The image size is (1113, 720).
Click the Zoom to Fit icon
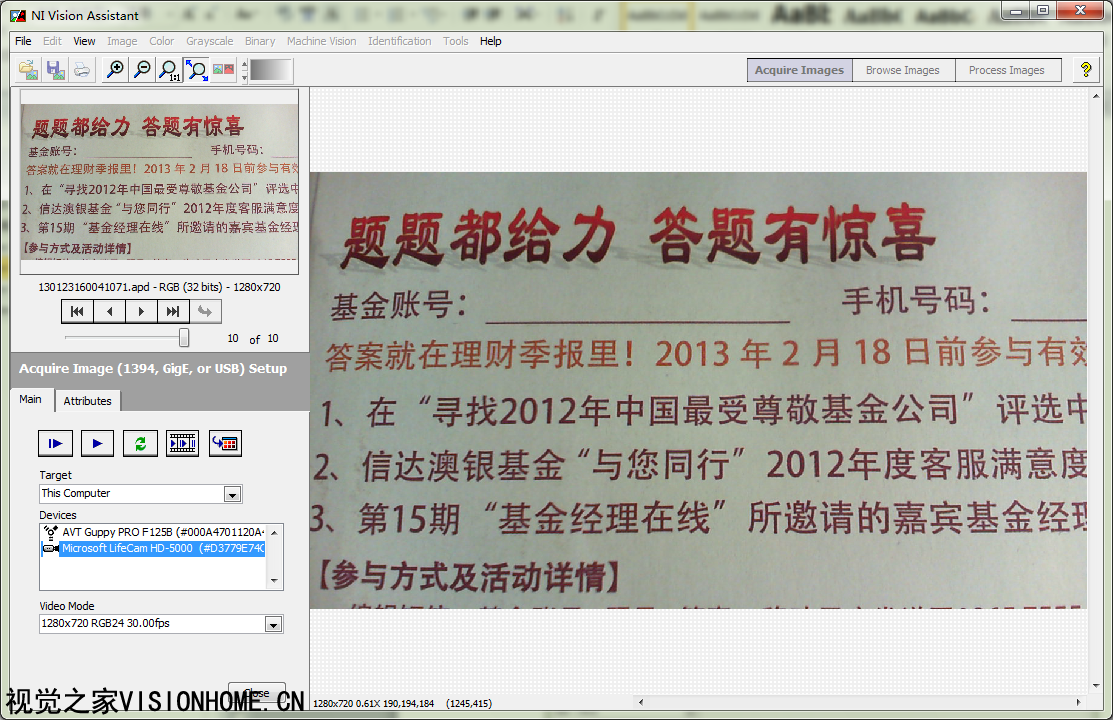[197, 70]
